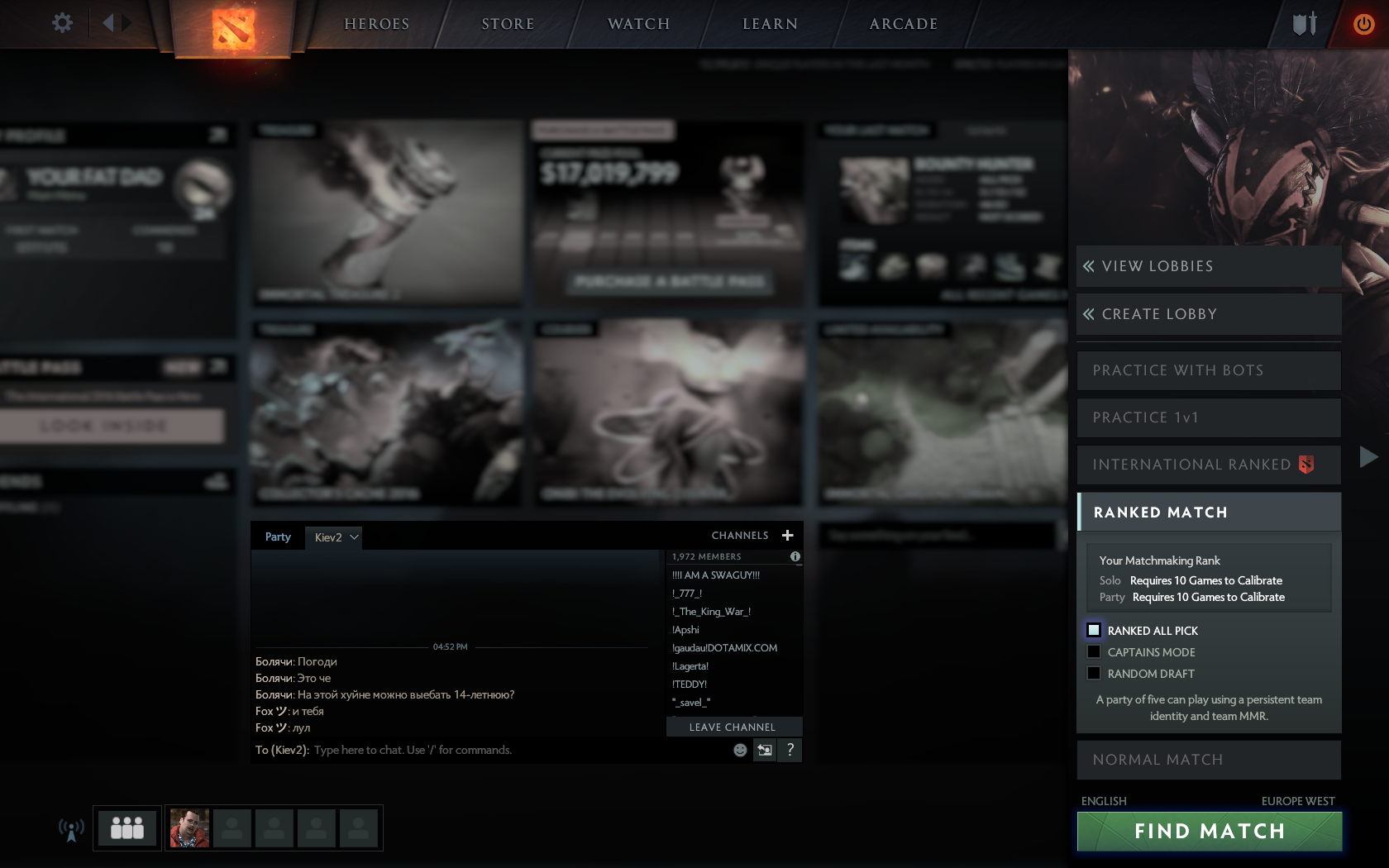1389x868 pixels.
Task: Click the members info icon
Action: [x=795, y=556]
